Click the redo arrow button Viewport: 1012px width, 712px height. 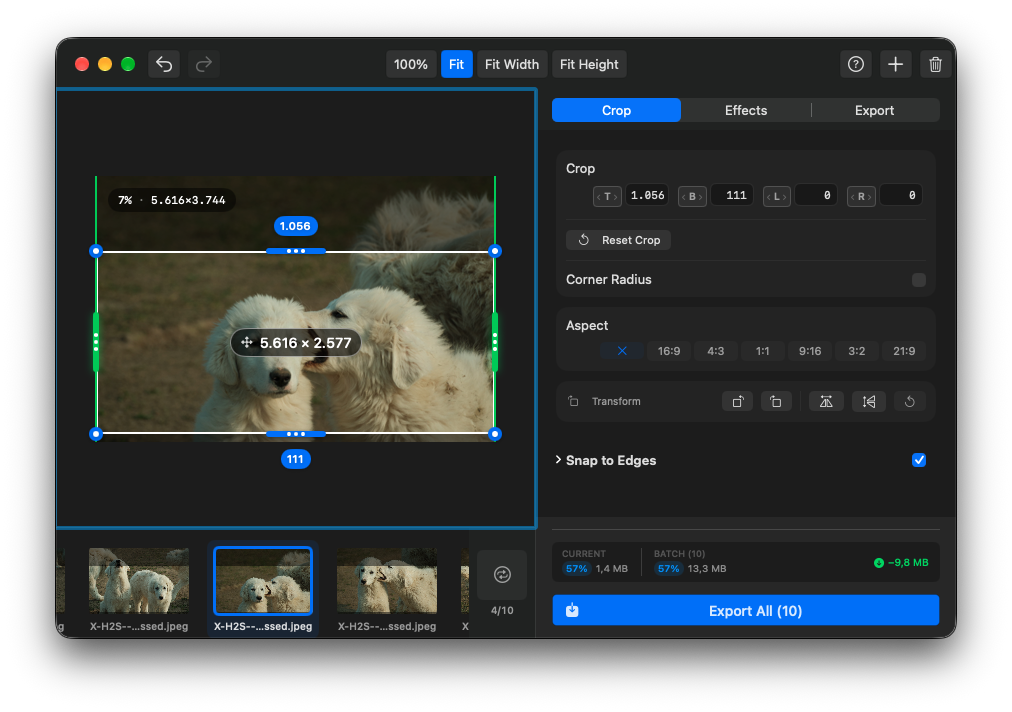tap(204, 64)
